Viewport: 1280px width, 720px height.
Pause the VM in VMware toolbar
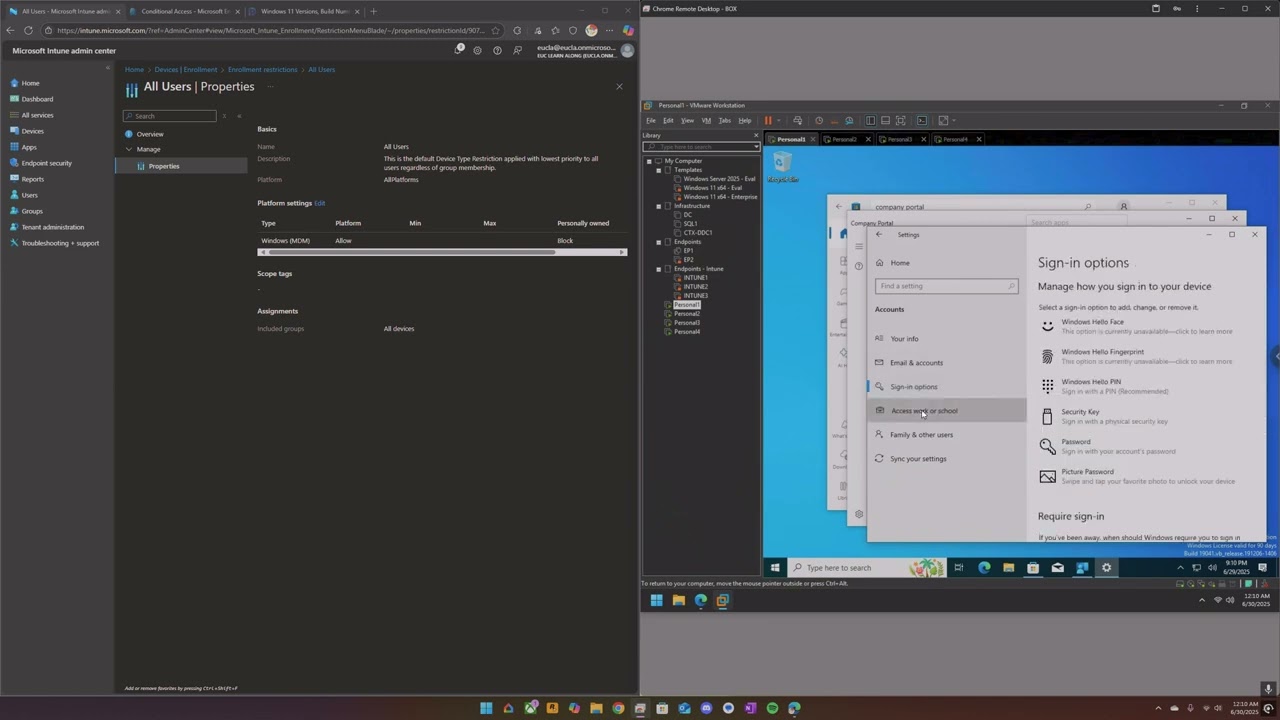(768, 120)
